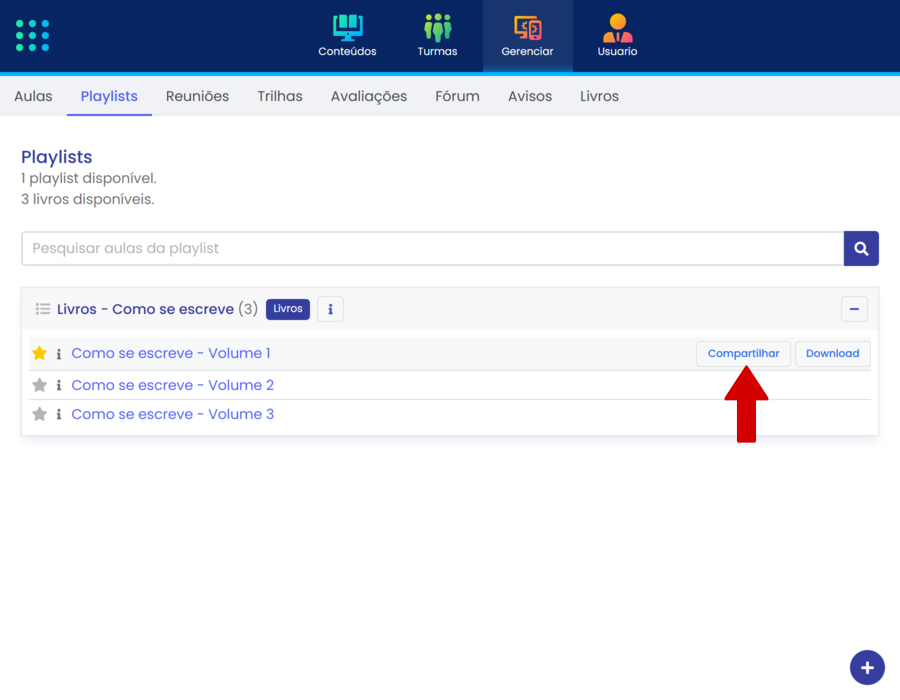The image size is (900, 700).
Task: Switch to the Trilhas tab
Action: click(280, 96)
